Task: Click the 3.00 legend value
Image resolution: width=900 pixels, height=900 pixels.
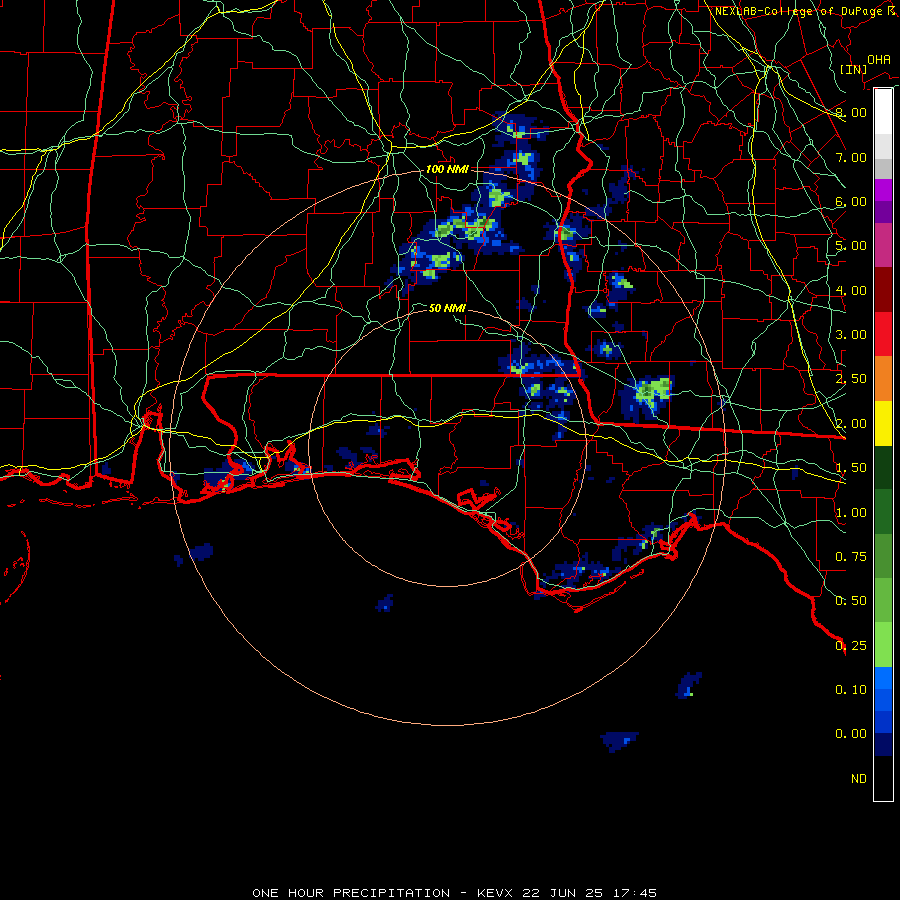Action: (851, 335)
